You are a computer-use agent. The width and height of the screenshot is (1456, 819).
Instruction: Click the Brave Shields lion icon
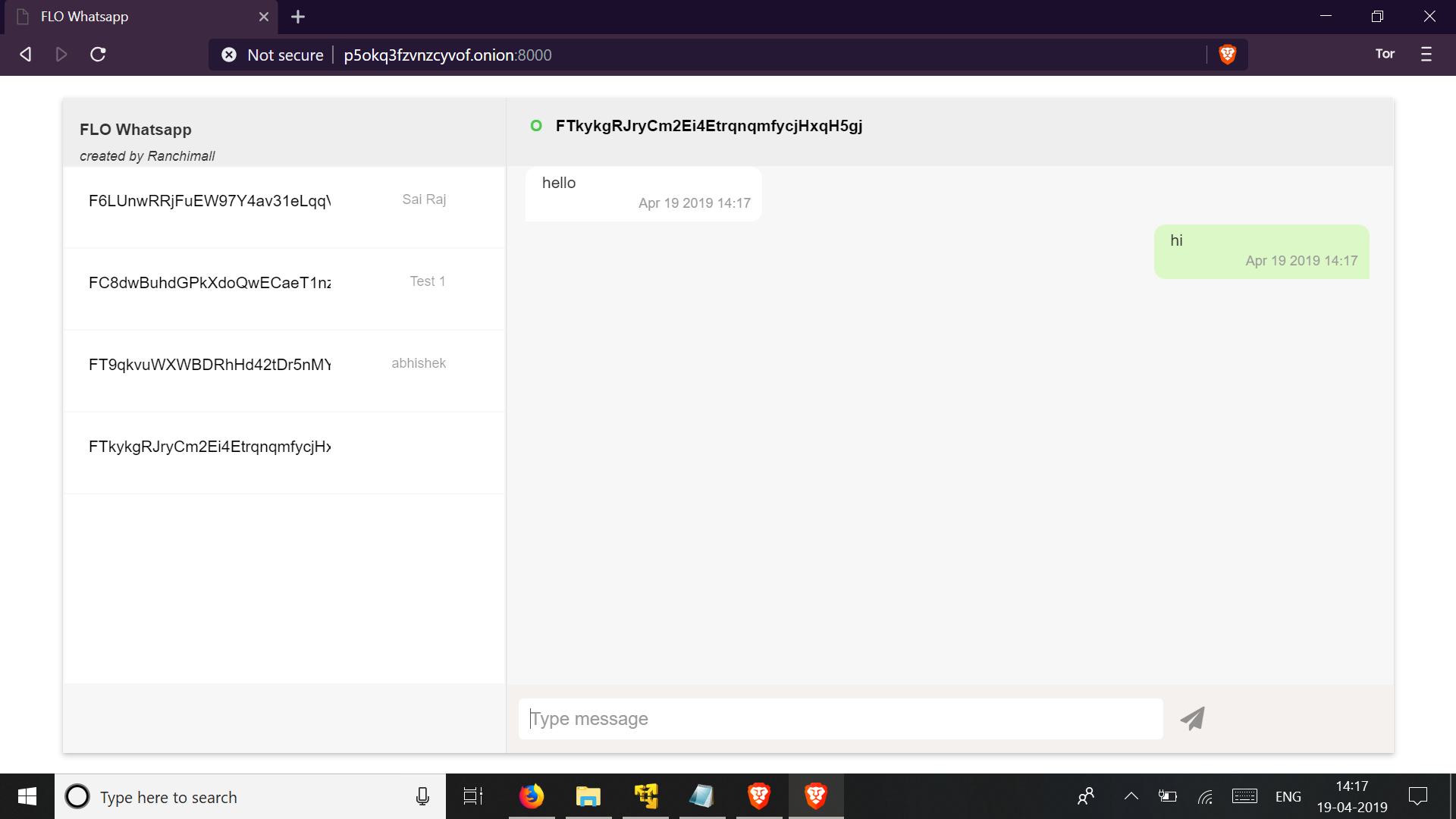1227,55
